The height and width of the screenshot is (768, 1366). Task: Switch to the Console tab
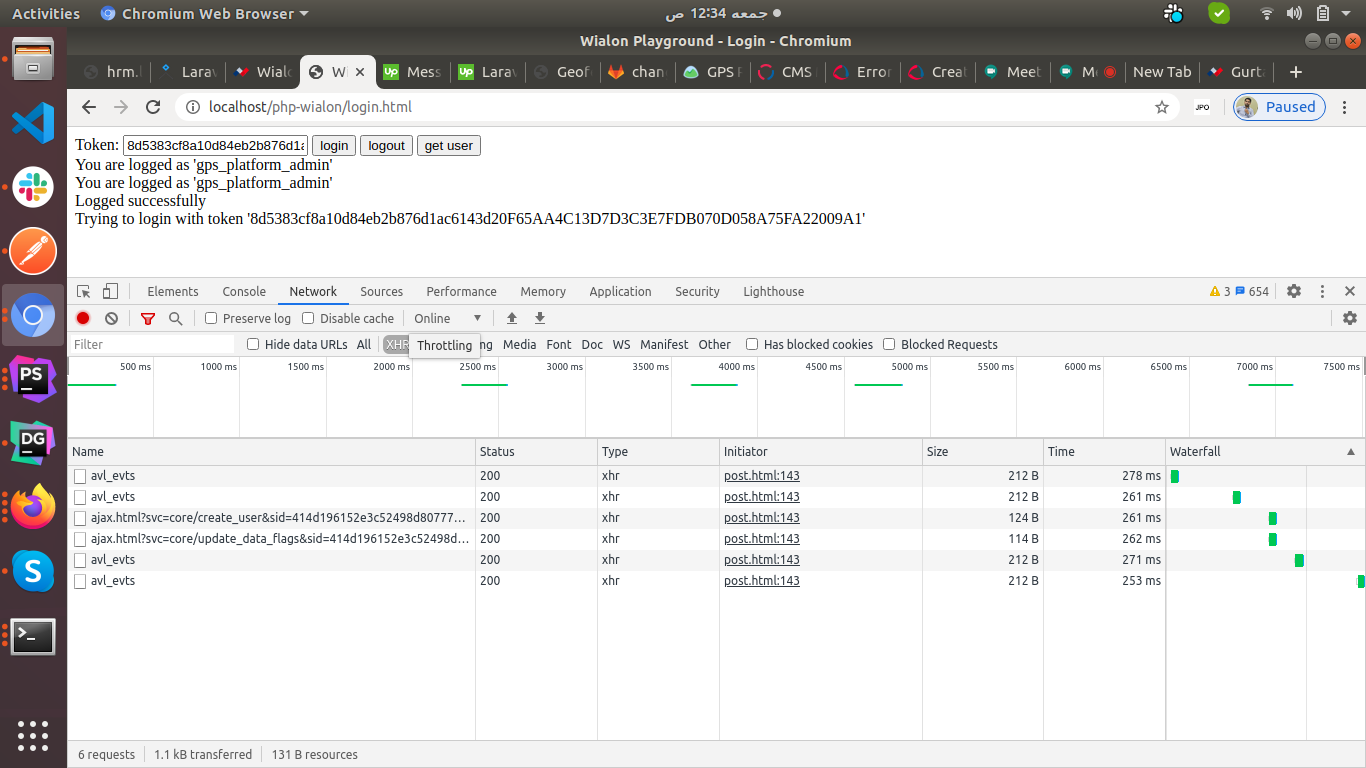(244, 291)
